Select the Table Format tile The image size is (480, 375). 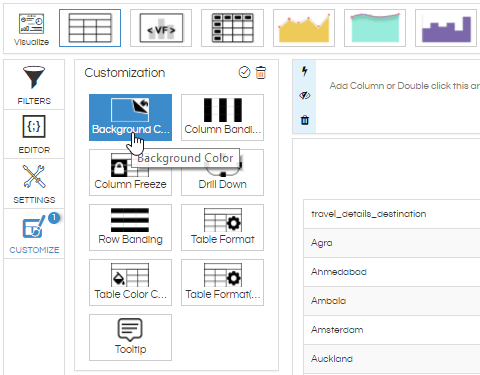(222, 227)
